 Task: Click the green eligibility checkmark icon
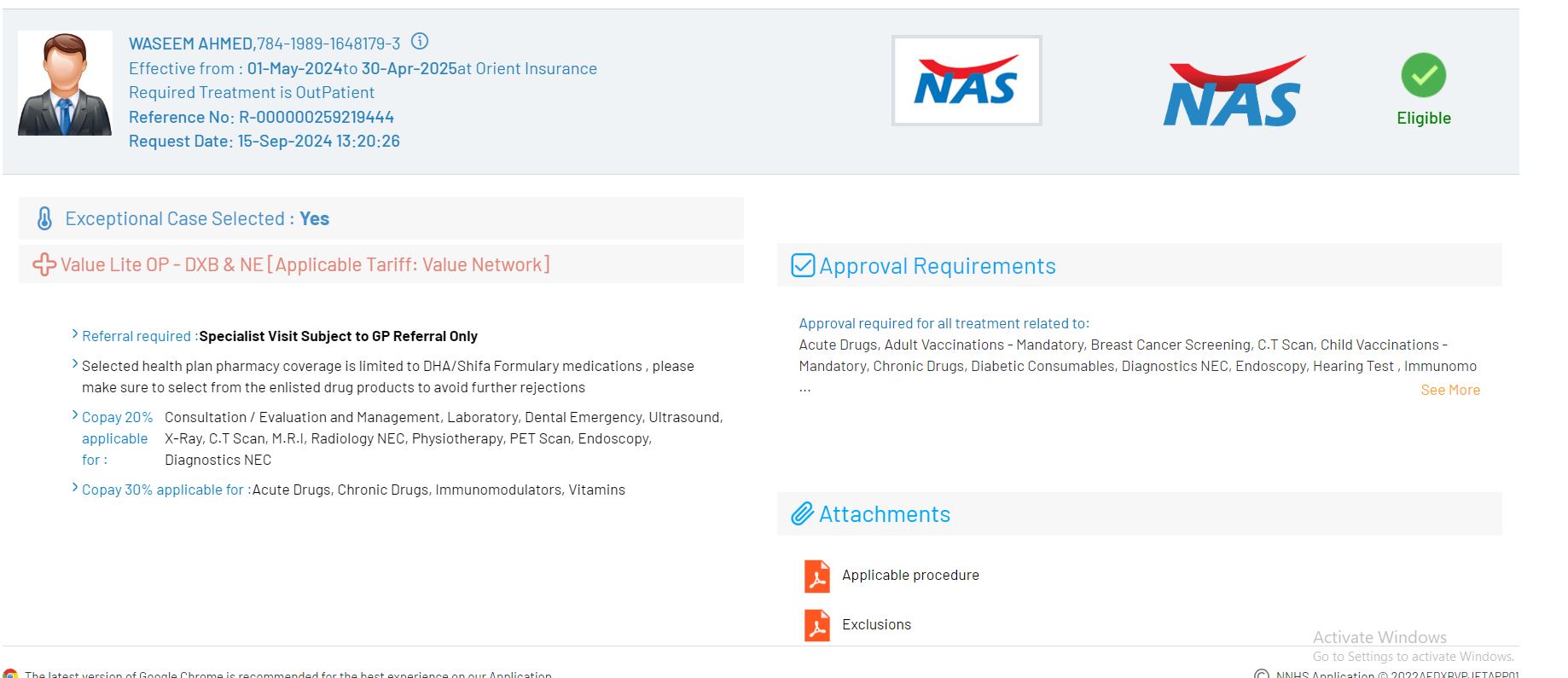[1423, 75]
